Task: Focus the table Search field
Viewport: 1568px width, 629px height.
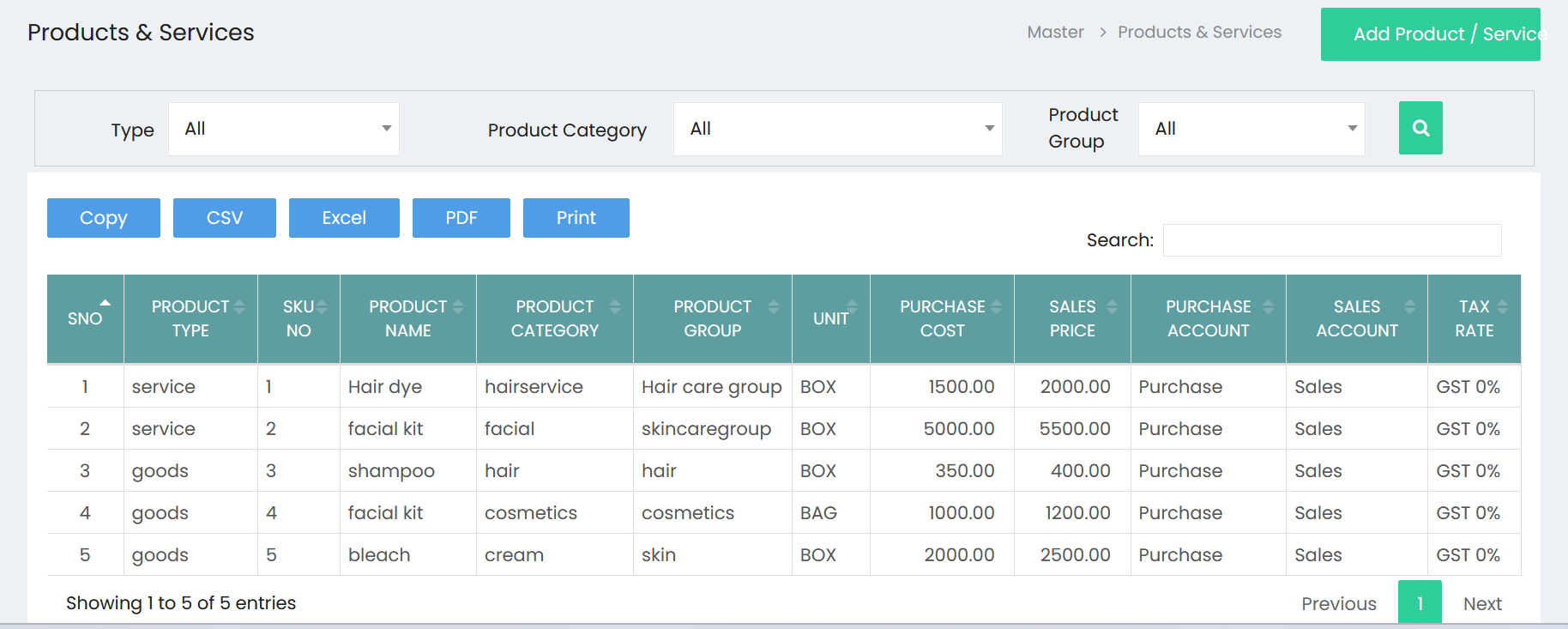Action: point(1332,240)
